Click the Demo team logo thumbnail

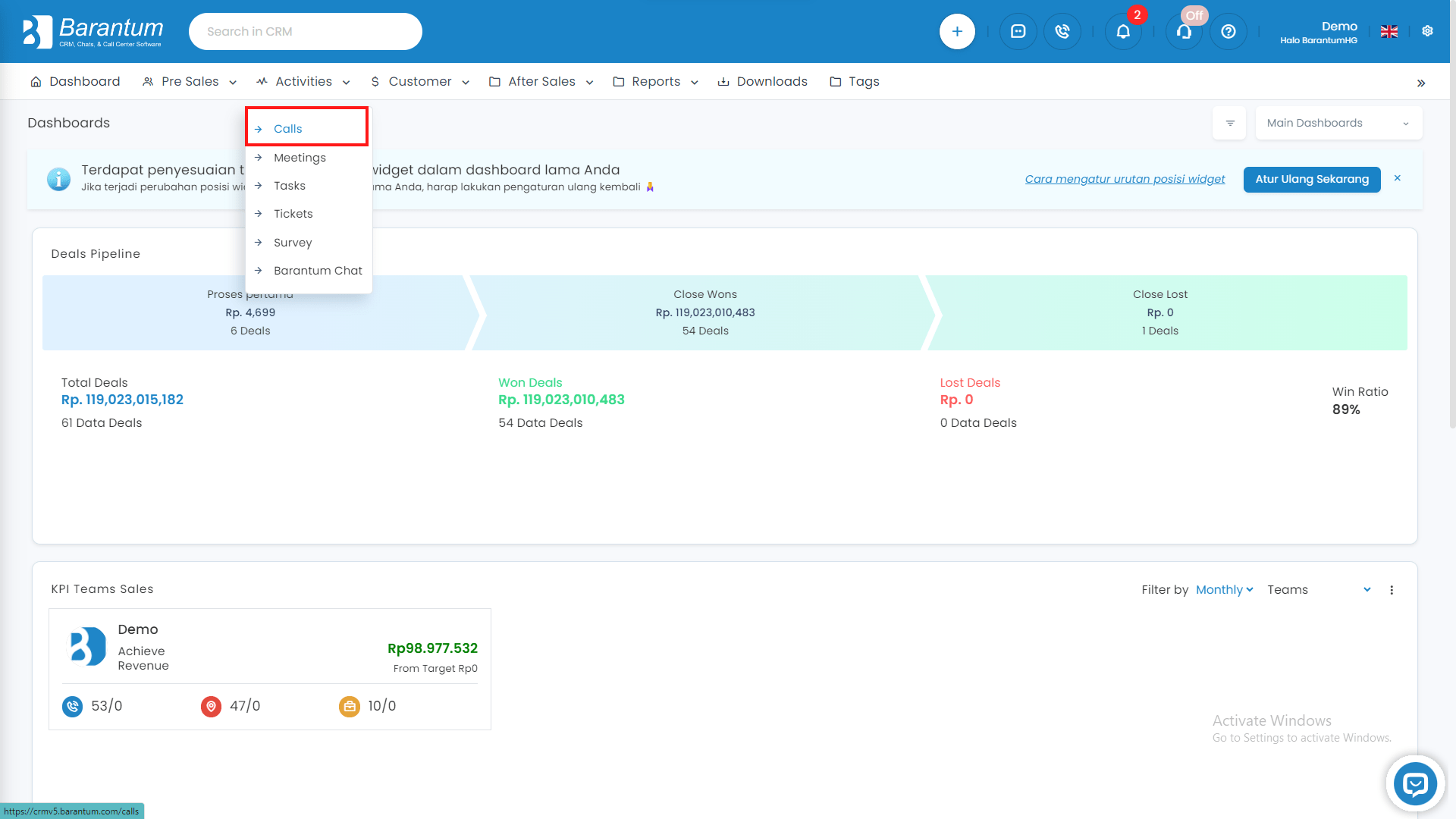pyautogui.click(x=88, y=646)
